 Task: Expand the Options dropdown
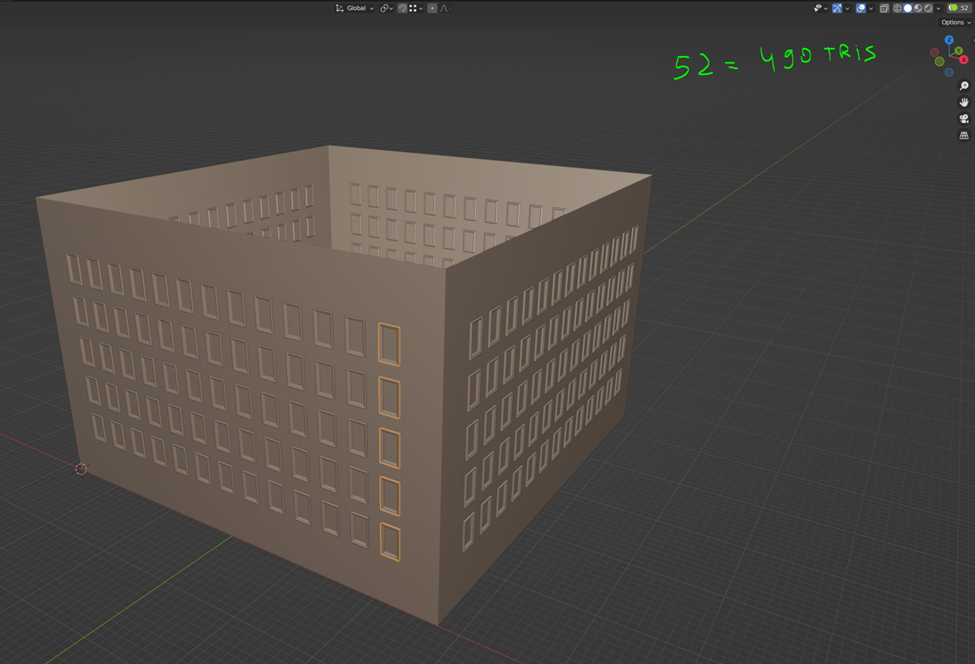point(954,22)
